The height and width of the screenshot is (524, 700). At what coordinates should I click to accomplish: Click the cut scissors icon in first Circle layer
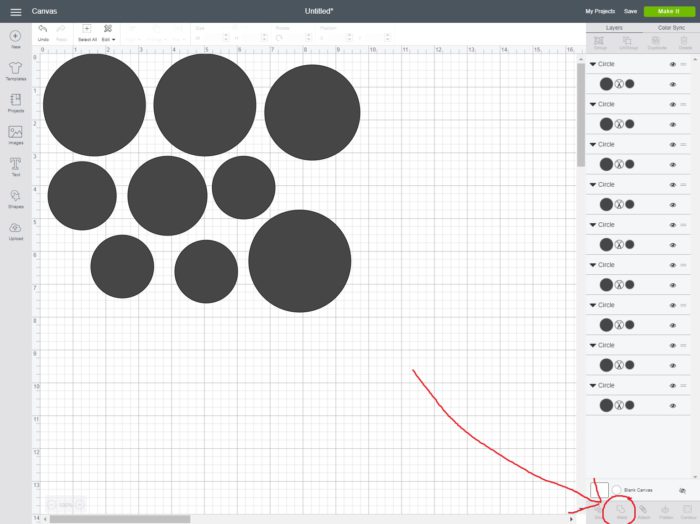tap(619, 84)
